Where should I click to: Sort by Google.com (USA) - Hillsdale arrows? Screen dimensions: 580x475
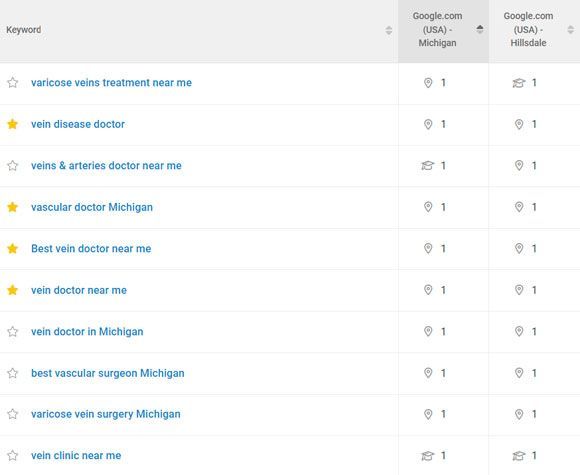pyautogui.click(x=571, y=29)
